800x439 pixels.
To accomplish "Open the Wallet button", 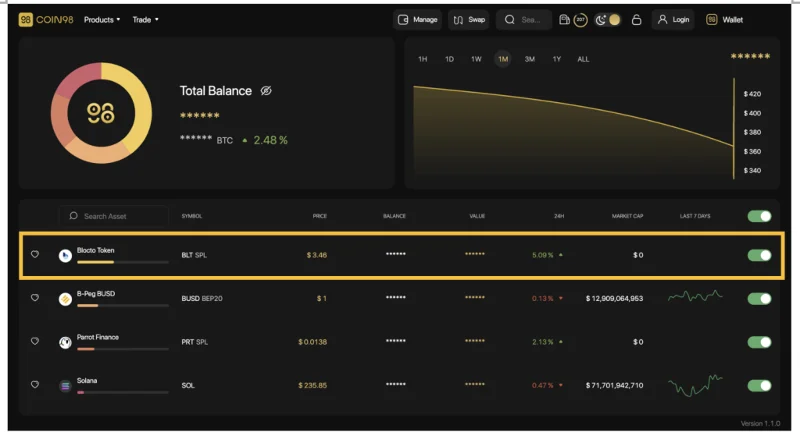I will [724, 19].
